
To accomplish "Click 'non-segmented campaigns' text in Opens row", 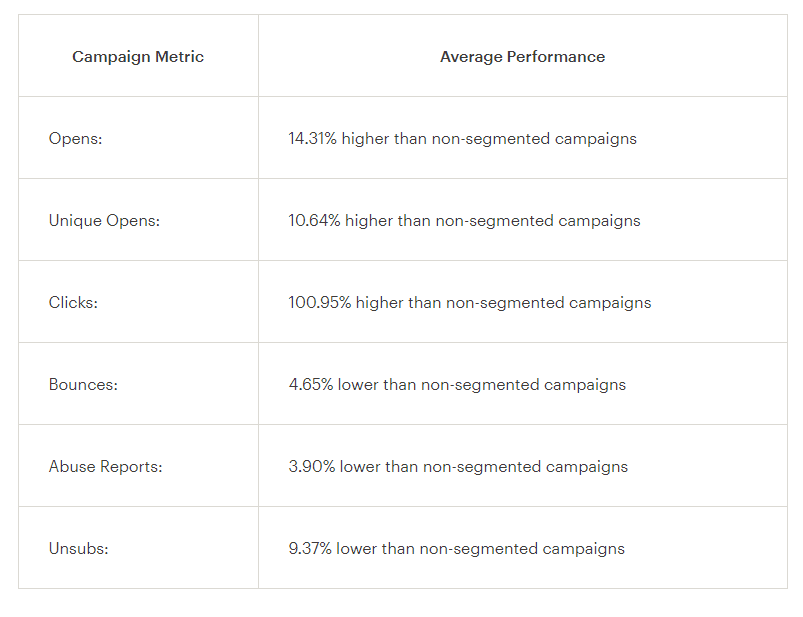I will coord(534,139).
